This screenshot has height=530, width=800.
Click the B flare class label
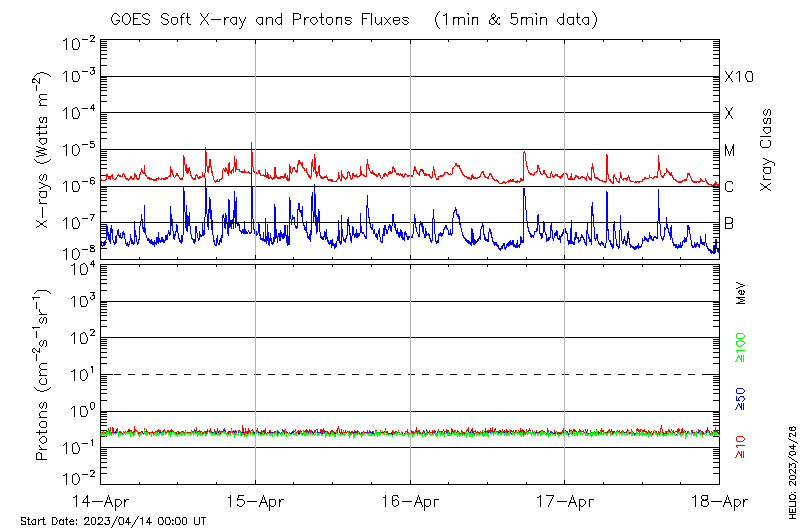point(729,223)
